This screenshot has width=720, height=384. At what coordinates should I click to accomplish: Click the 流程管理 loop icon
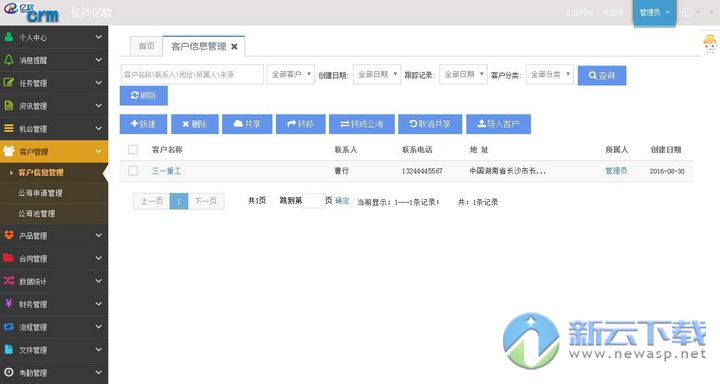(x=9, y=327)
